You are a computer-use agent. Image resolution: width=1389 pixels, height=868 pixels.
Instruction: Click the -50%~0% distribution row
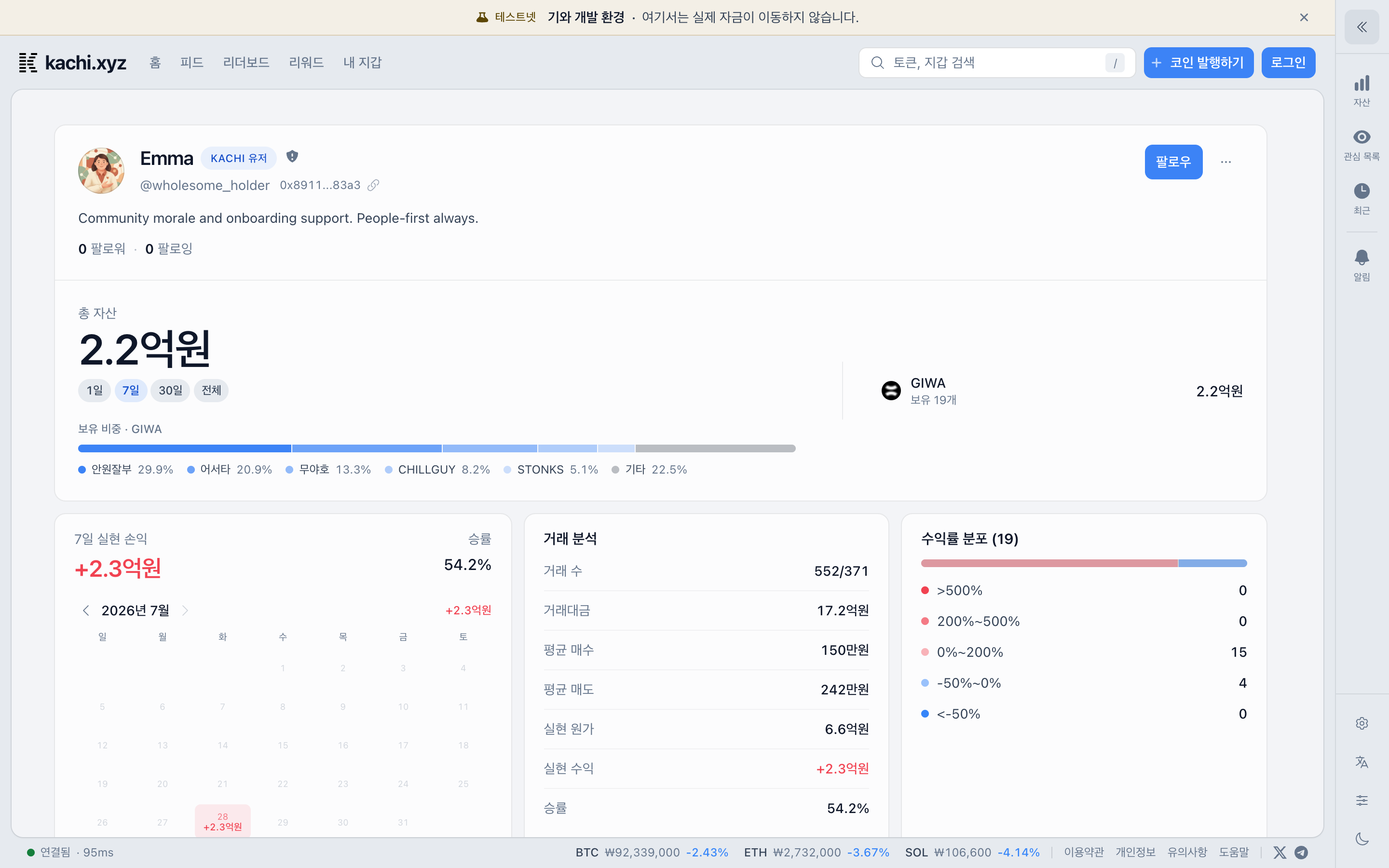1084,683
